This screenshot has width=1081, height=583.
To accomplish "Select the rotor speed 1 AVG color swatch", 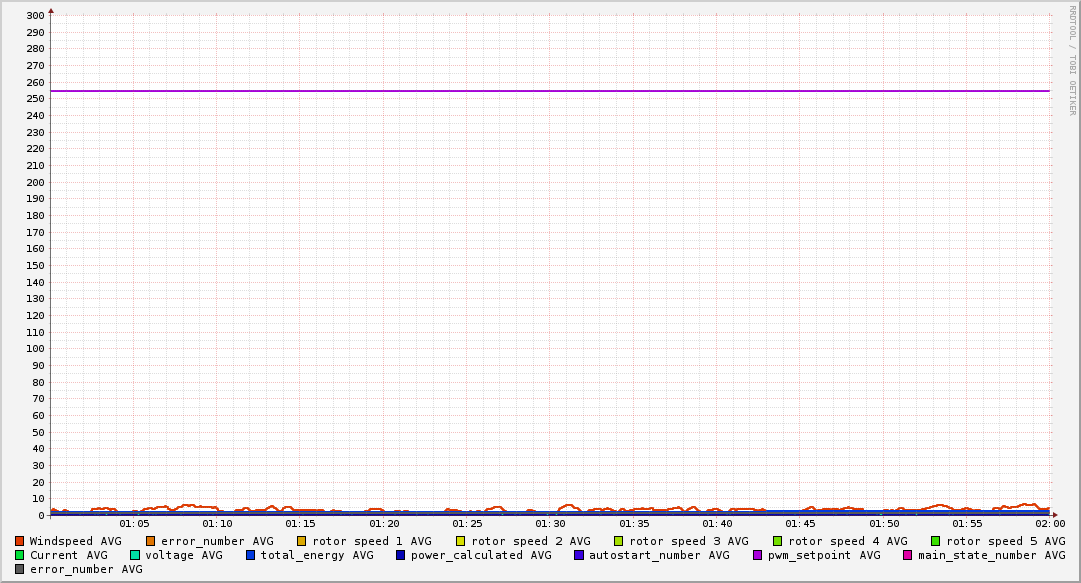I will click(302, 541).
